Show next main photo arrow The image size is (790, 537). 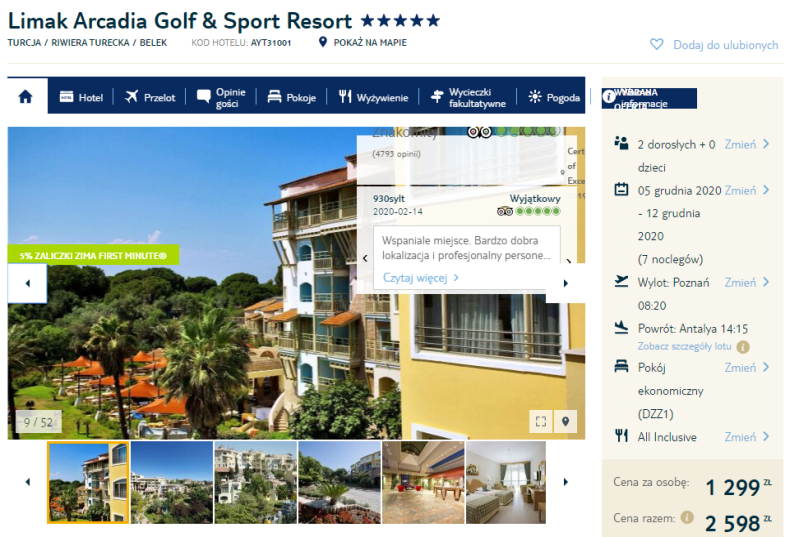coord(565,283)
